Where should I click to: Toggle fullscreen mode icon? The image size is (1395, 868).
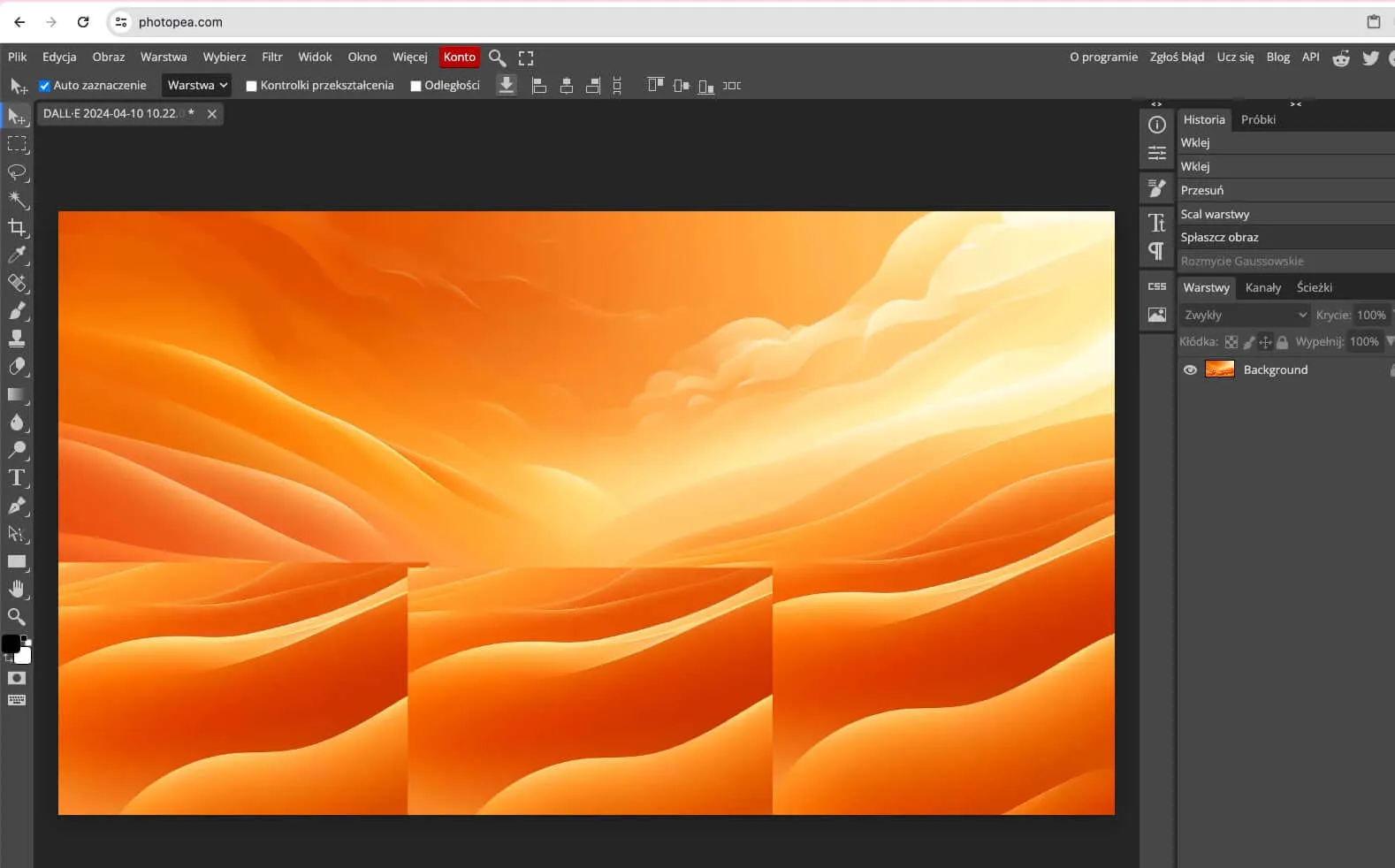click(526, 57)
